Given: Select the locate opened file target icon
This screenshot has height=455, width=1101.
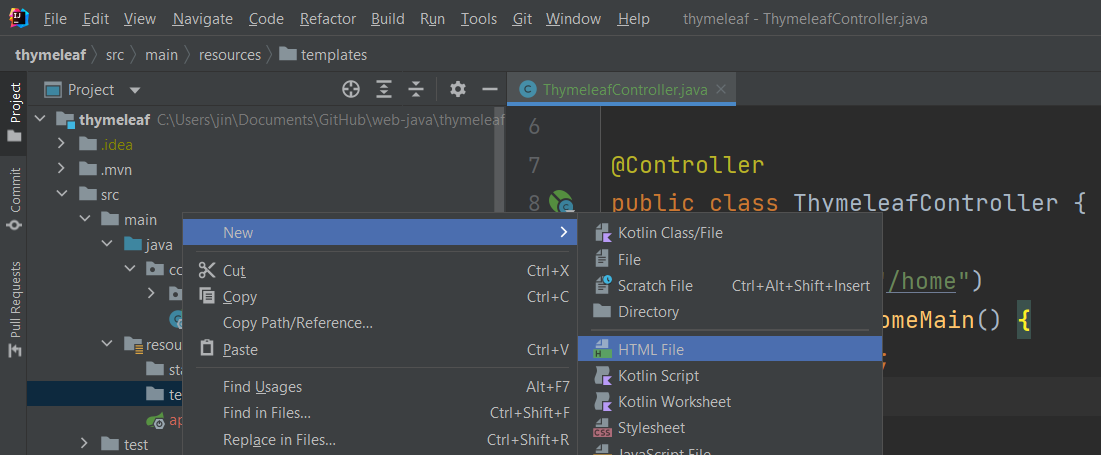Looking at the screenshot, I should 350,89.
